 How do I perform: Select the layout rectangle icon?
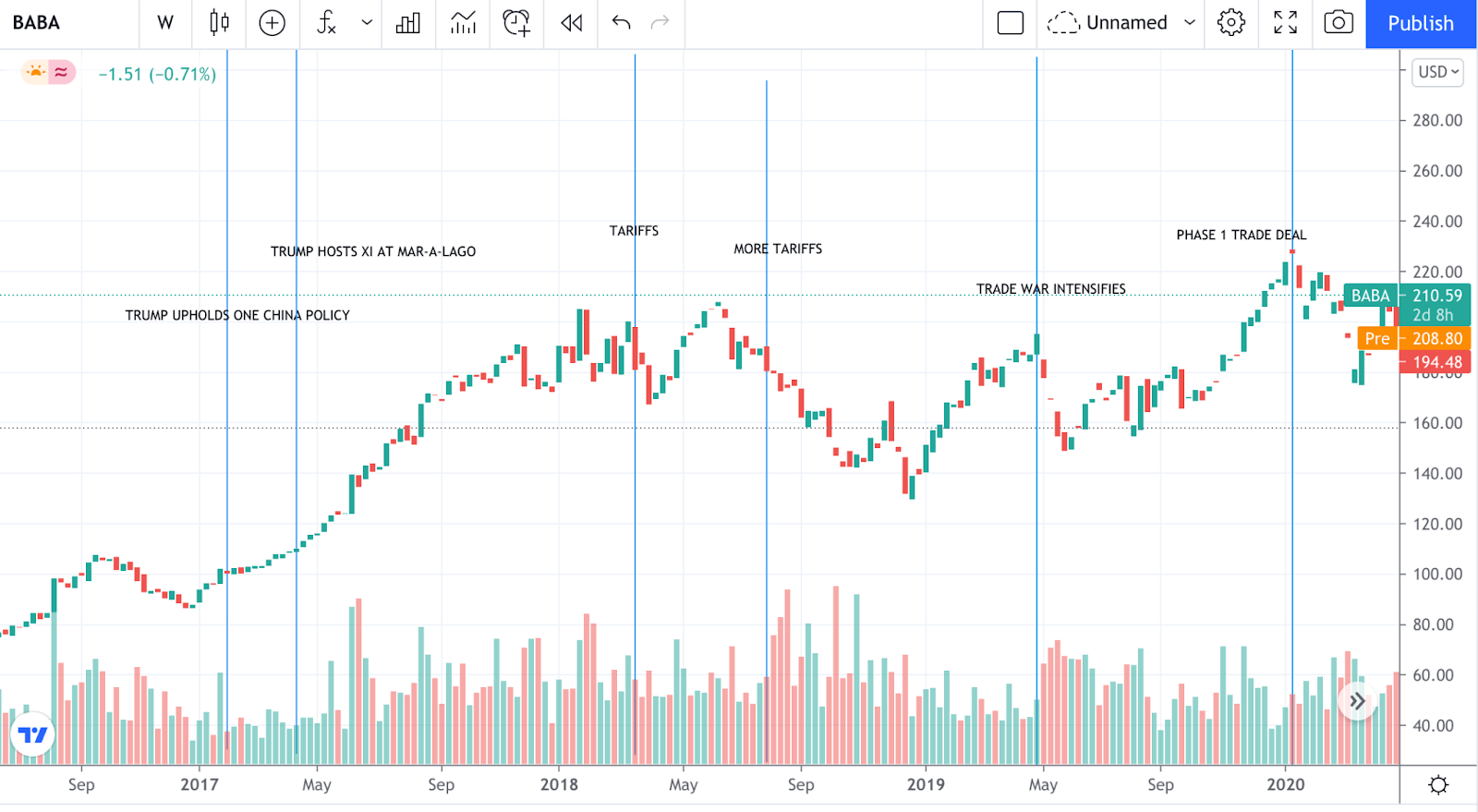click(x=1011, y=23)
